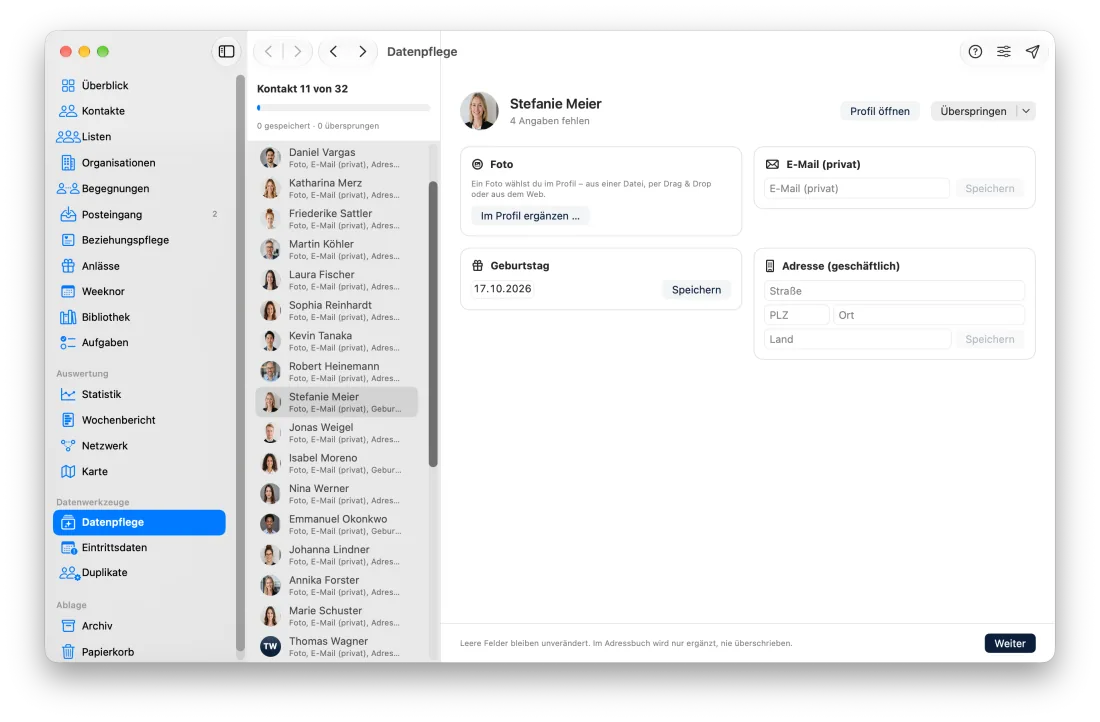
Task: Click the Weeknor calendar icon
Action: [68, 291]
